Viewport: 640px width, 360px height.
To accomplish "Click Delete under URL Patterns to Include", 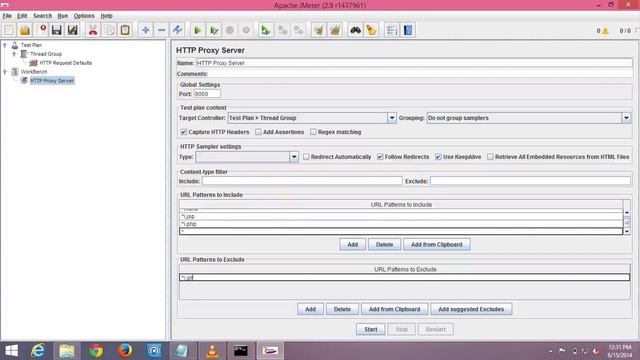I will [x=384, y=244].
